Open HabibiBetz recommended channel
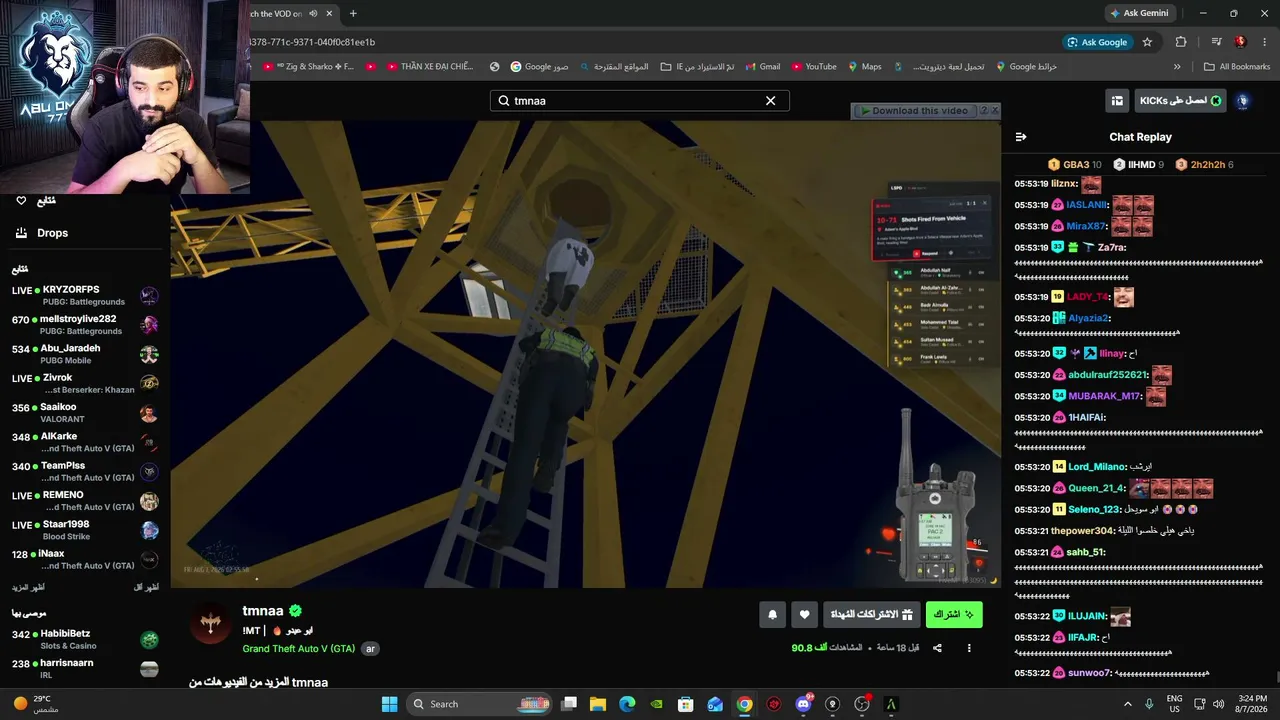Viewport: 1280px width, 720px height. (85, 640)
